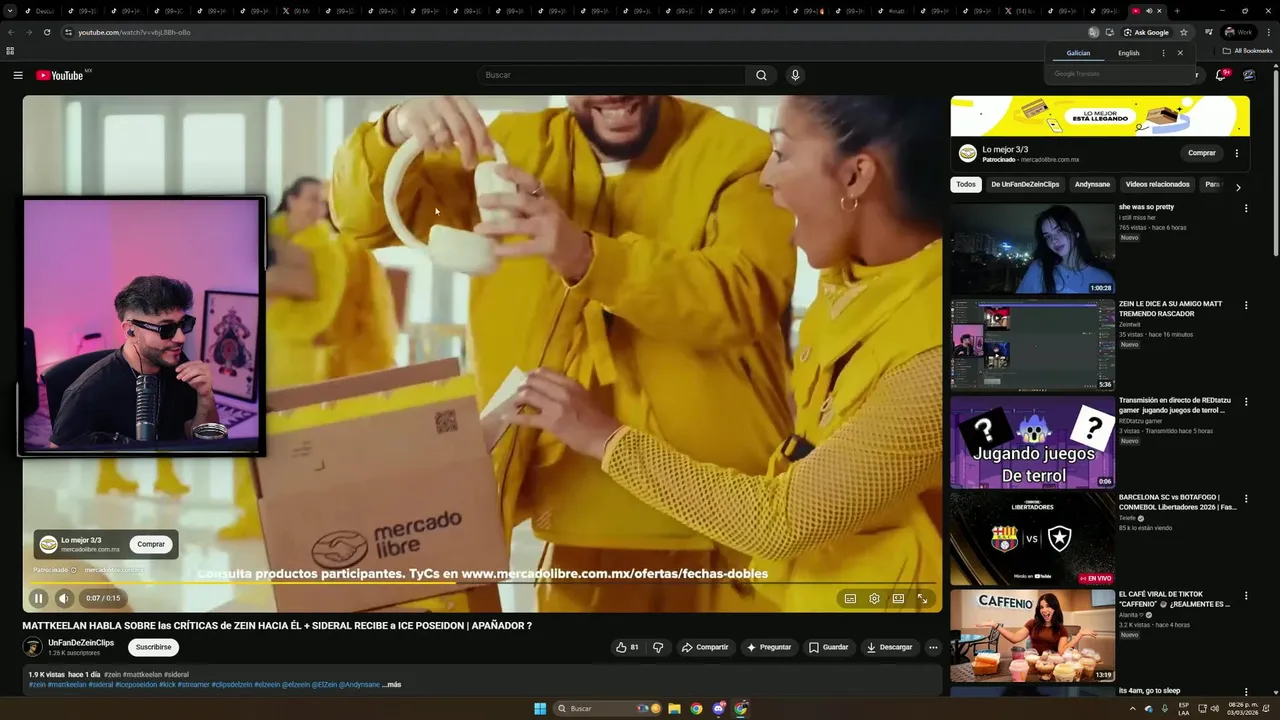Open options menu of sidebar ad
Image resolution: width=1280 pixels, height=720 pixels.
tap(1237, 153)
